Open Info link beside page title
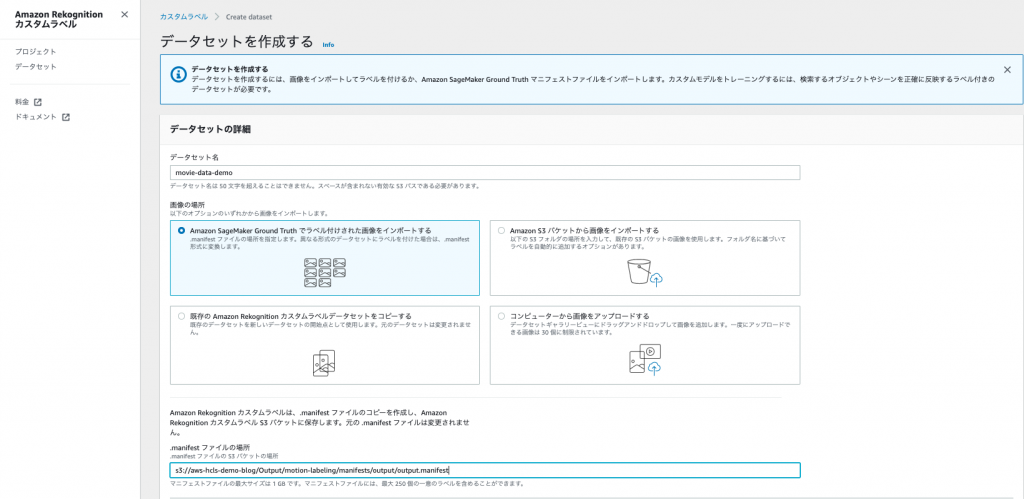This screenshot has height=499, width=1024. [328, 44]
